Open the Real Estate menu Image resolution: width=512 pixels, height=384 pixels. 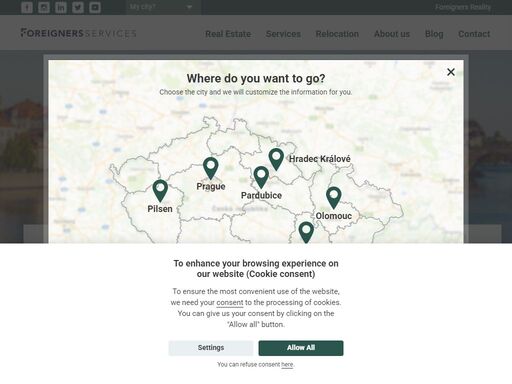[228, 34]
